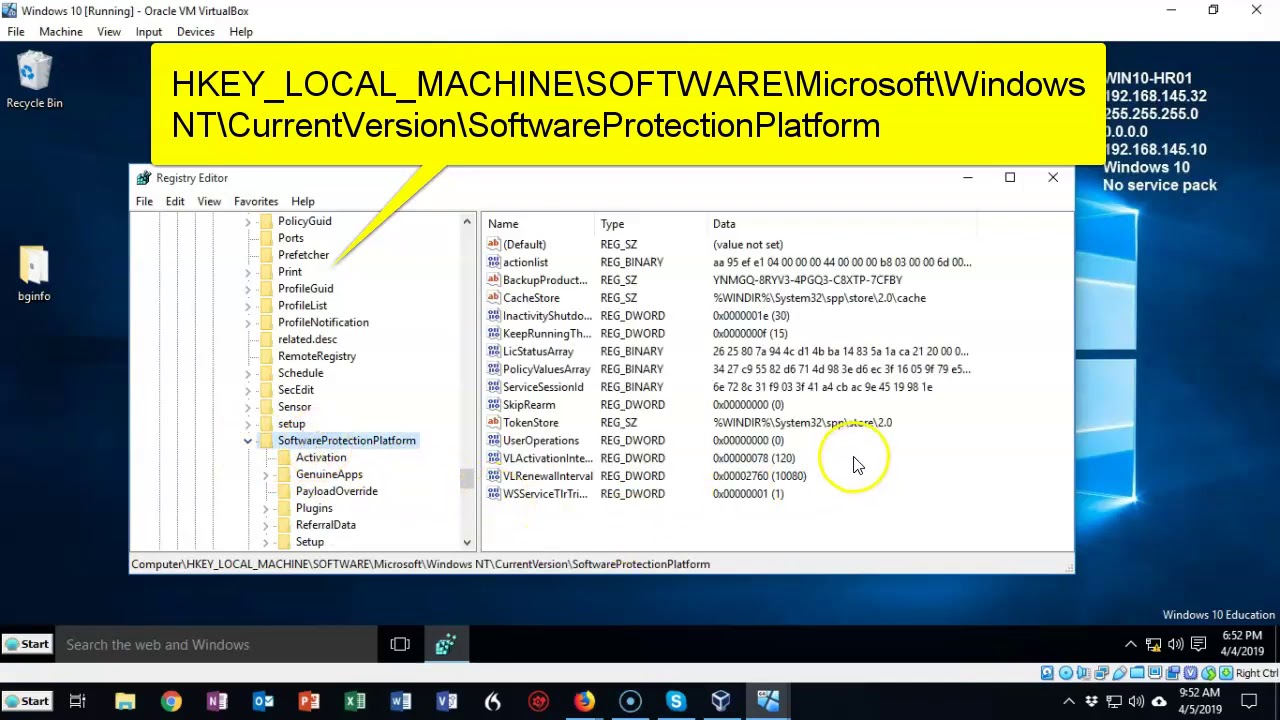
Task: Select the related.desc key
Action: click(307, 339)
